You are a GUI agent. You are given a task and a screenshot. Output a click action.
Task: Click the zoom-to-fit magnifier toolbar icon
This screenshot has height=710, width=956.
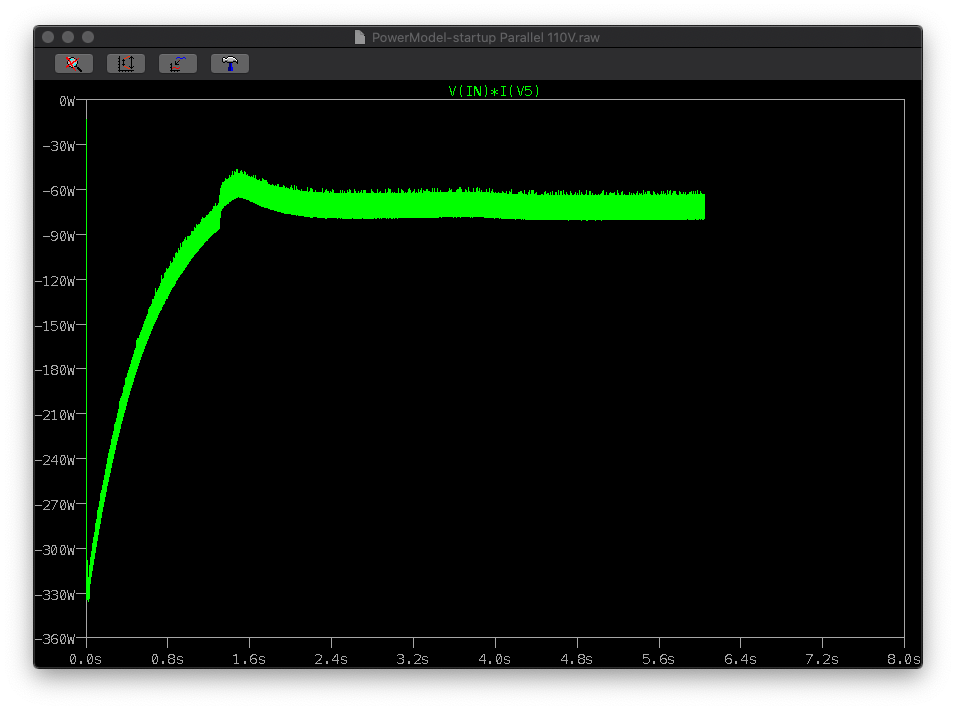[74, 63]
